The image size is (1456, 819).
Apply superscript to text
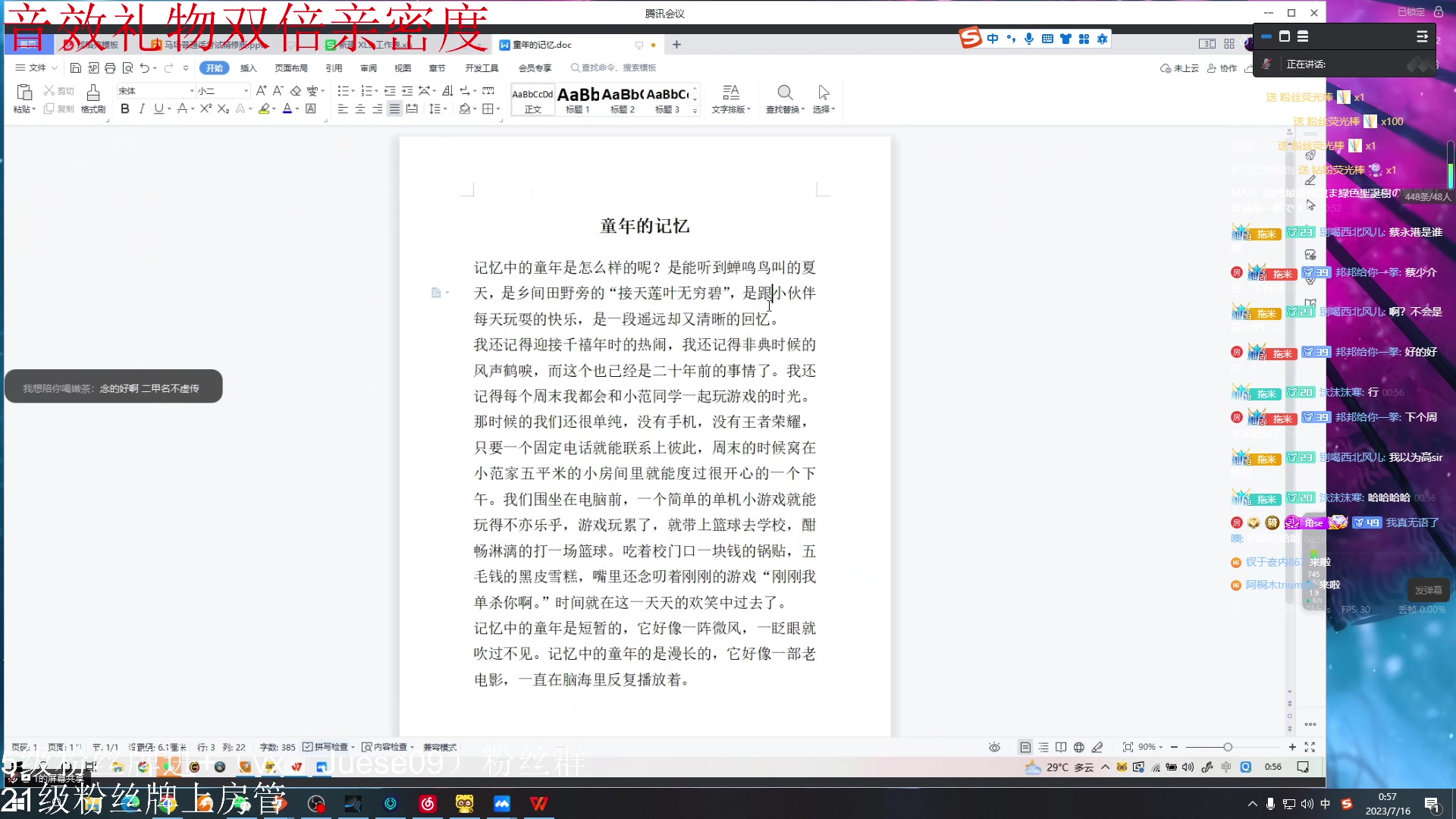click(206, 109)
